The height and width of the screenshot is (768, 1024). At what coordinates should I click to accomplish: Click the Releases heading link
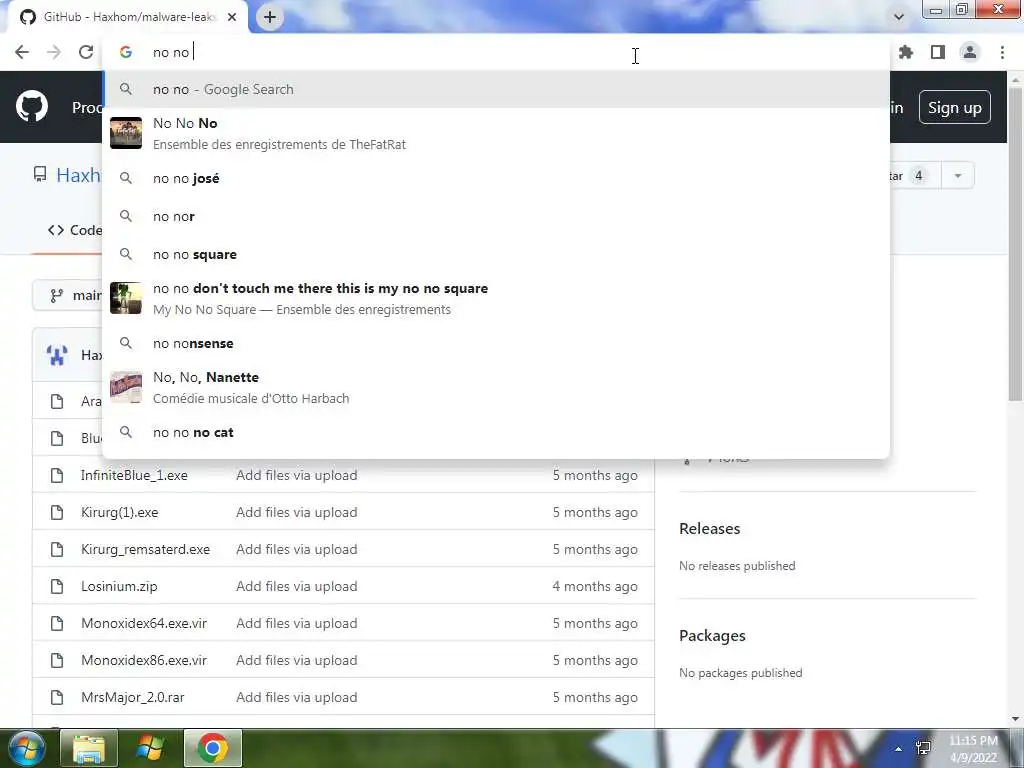click(x=709, y=528)
